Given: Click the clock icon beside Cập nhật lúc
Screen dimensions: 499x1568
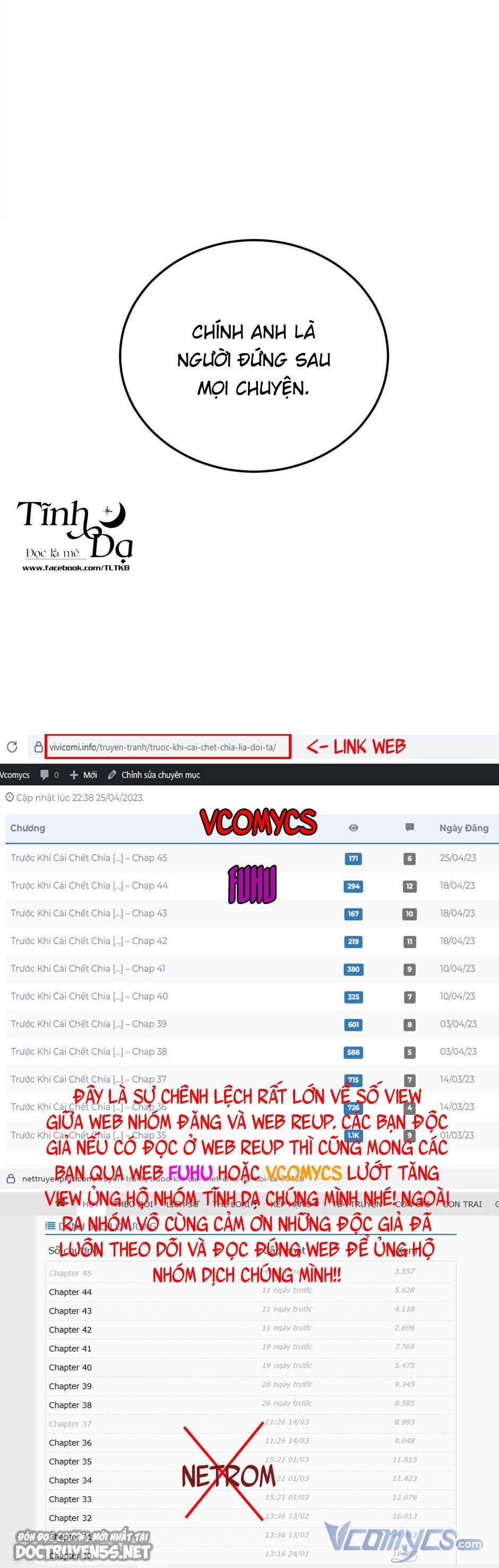Looking at the screenshot, I should [9, 797].
